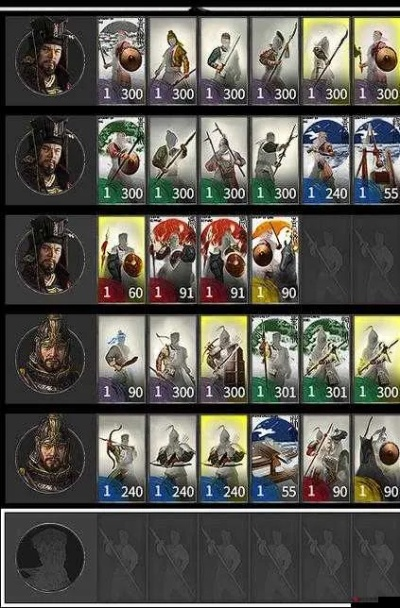Screen dimensions: 400x608
Task: Open strategist general portrait next to red 60 cavalry
Action: coord(50,258)
